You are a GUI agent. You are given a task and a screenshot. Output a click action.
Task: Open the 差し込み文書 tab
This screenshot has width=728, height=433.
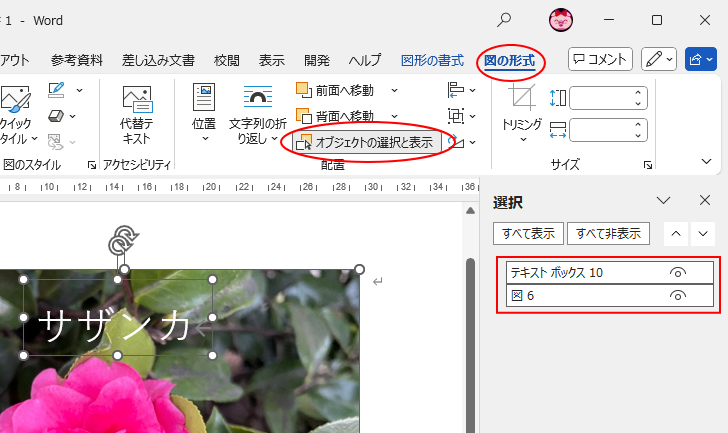(x=158, y=60)
